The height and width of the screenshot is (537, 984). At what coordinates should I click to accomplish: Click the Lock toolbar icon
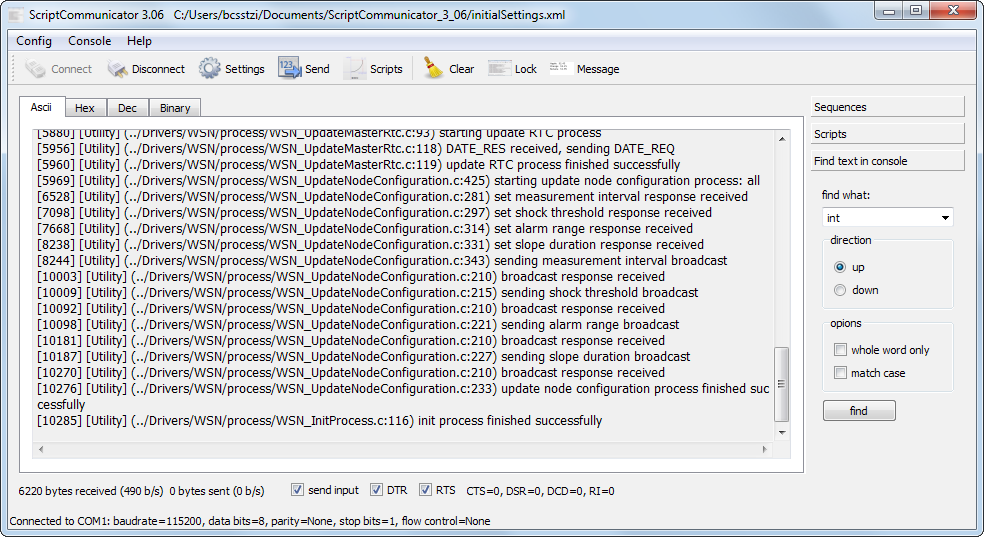tap(499, 69)
